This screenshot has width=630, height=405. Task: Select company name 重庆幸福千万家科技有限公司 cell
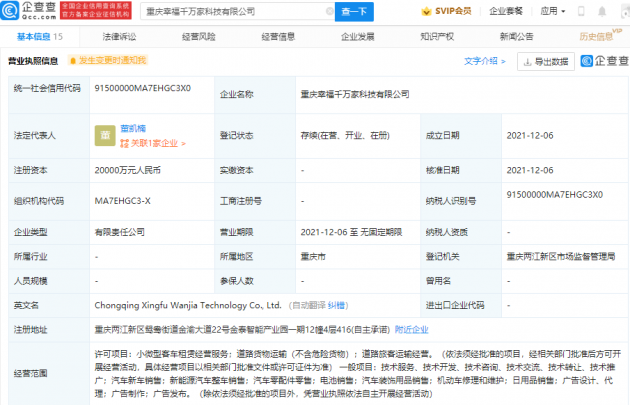tap(355, 94)
